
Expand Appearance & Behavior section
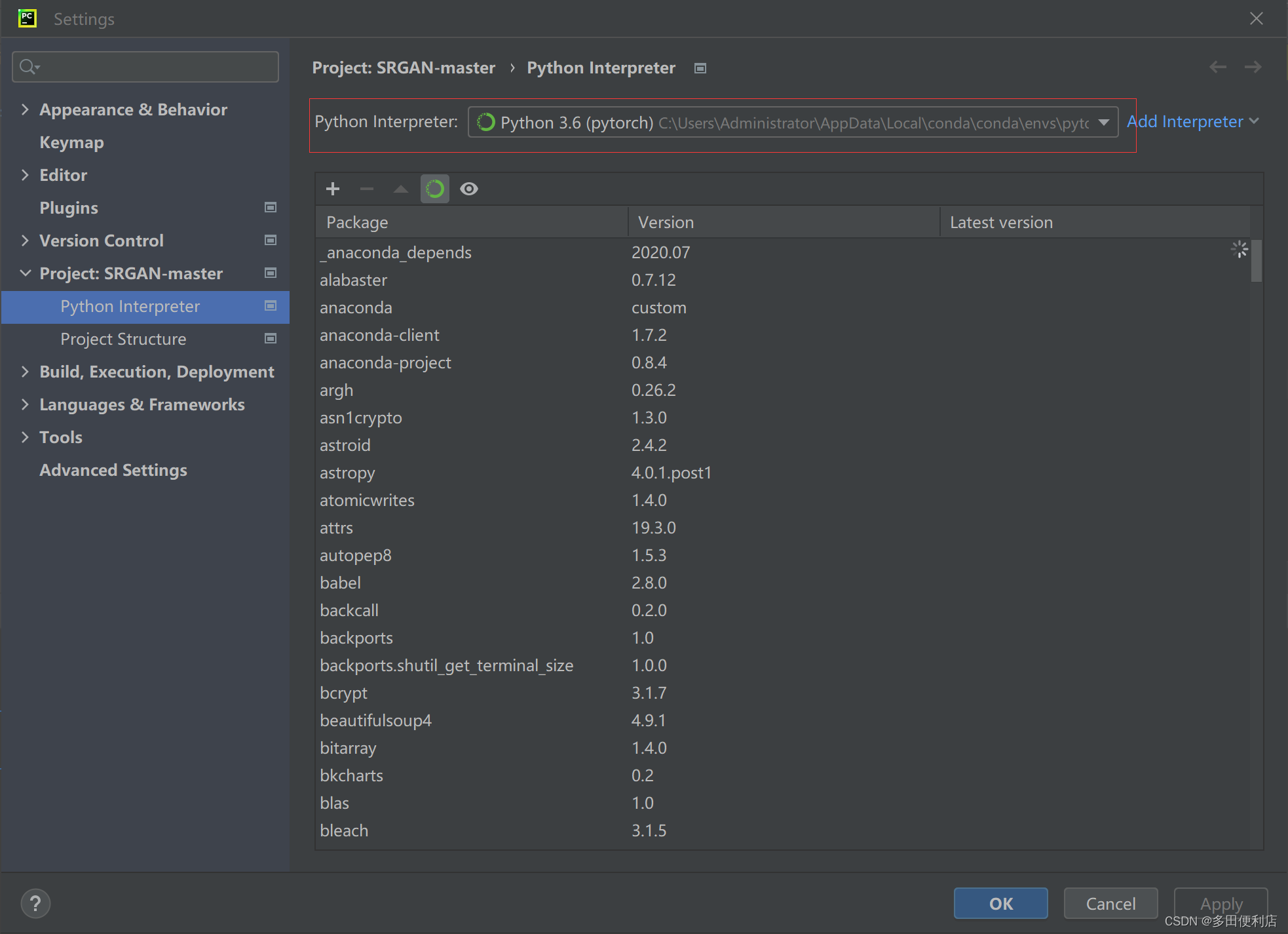click(25, 109)
